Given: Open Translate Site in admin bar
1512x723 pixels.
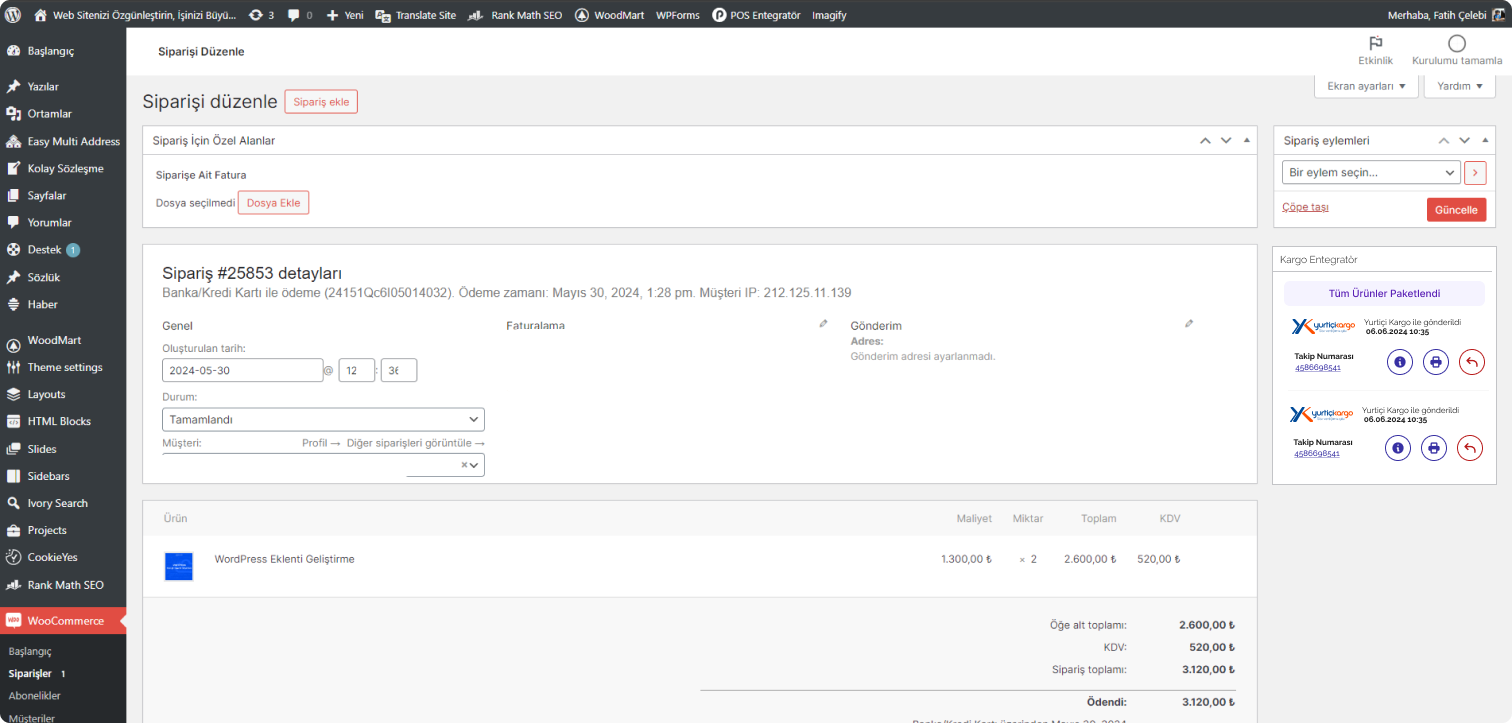Looking at the screenshot, I should point(415,15).
